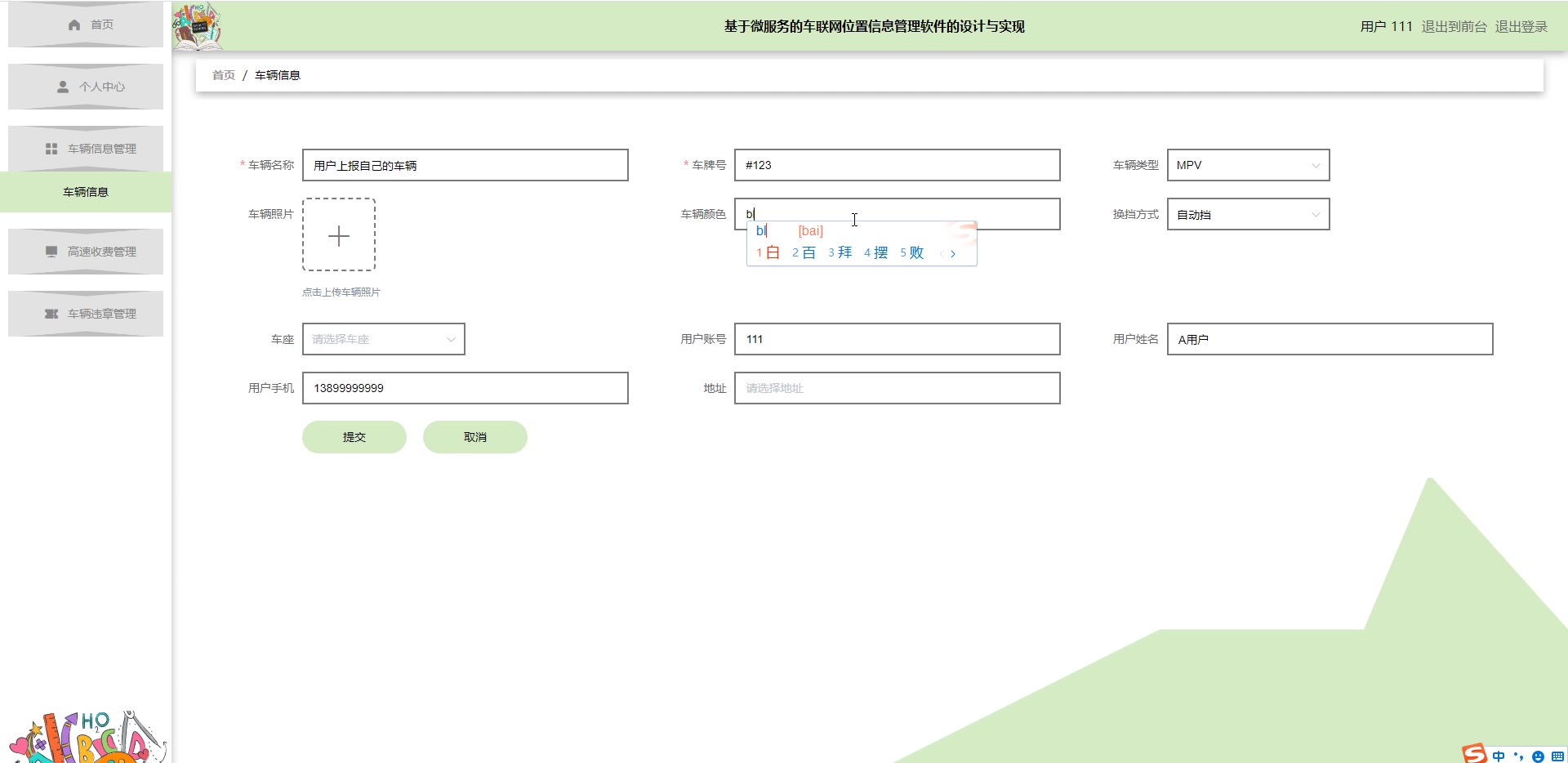Click the 提交 submit button
The width and height of the screenshot is (1568, 763).
click(x=354, y=437)
